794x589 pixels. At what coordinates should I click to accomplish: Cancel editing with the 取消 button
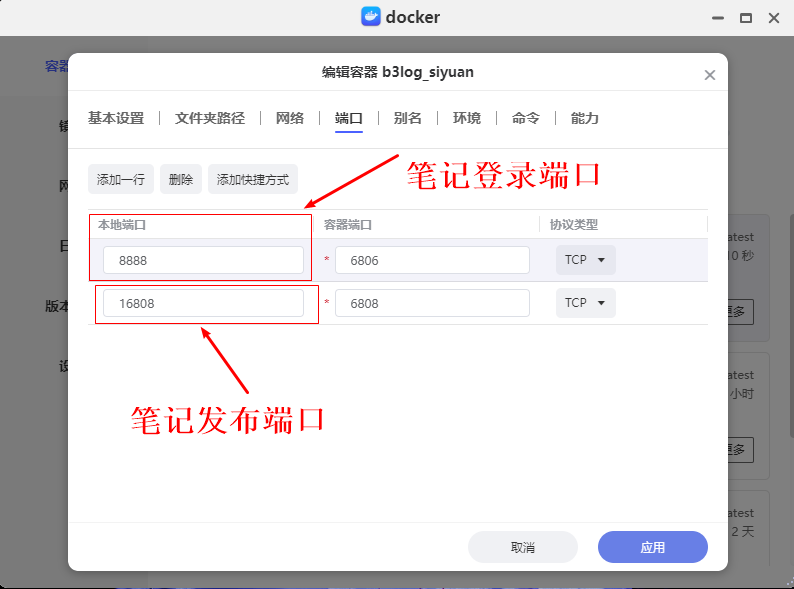click(523, 547)
